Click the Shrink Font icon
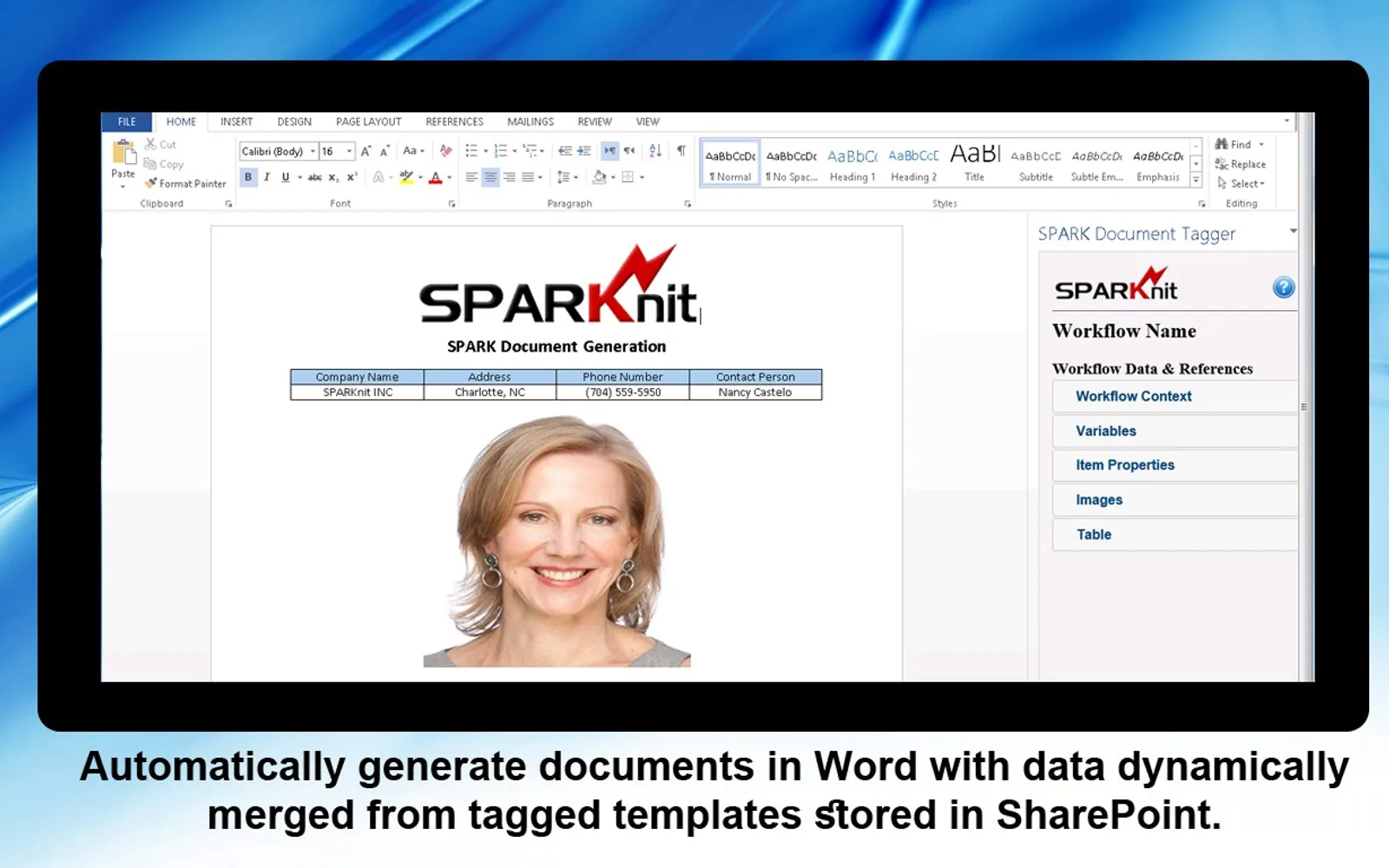This screenshot has height=868, width=1389. (x=385, y=151)
